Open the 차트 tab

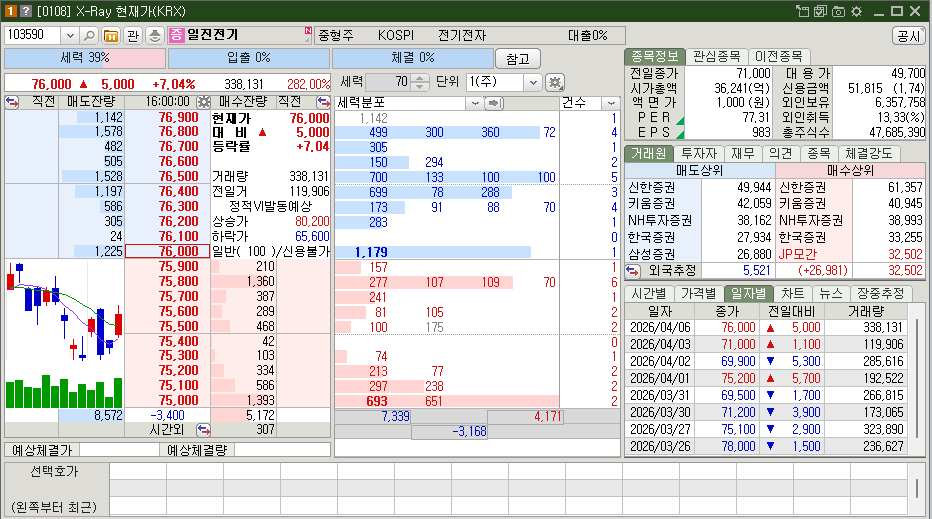point(793,293)
